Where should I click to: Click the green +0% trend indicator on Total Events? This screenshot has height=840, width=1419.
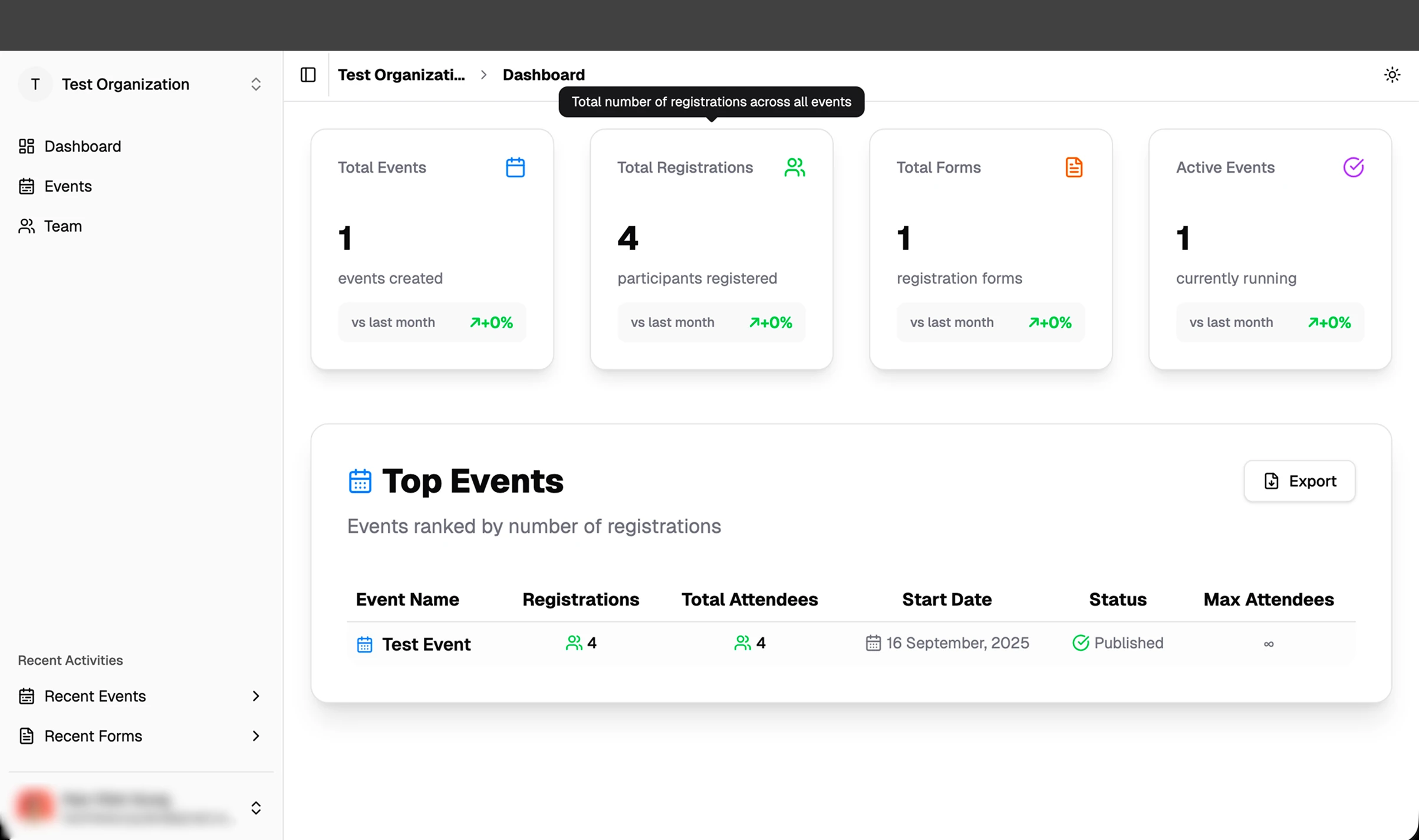492,322
